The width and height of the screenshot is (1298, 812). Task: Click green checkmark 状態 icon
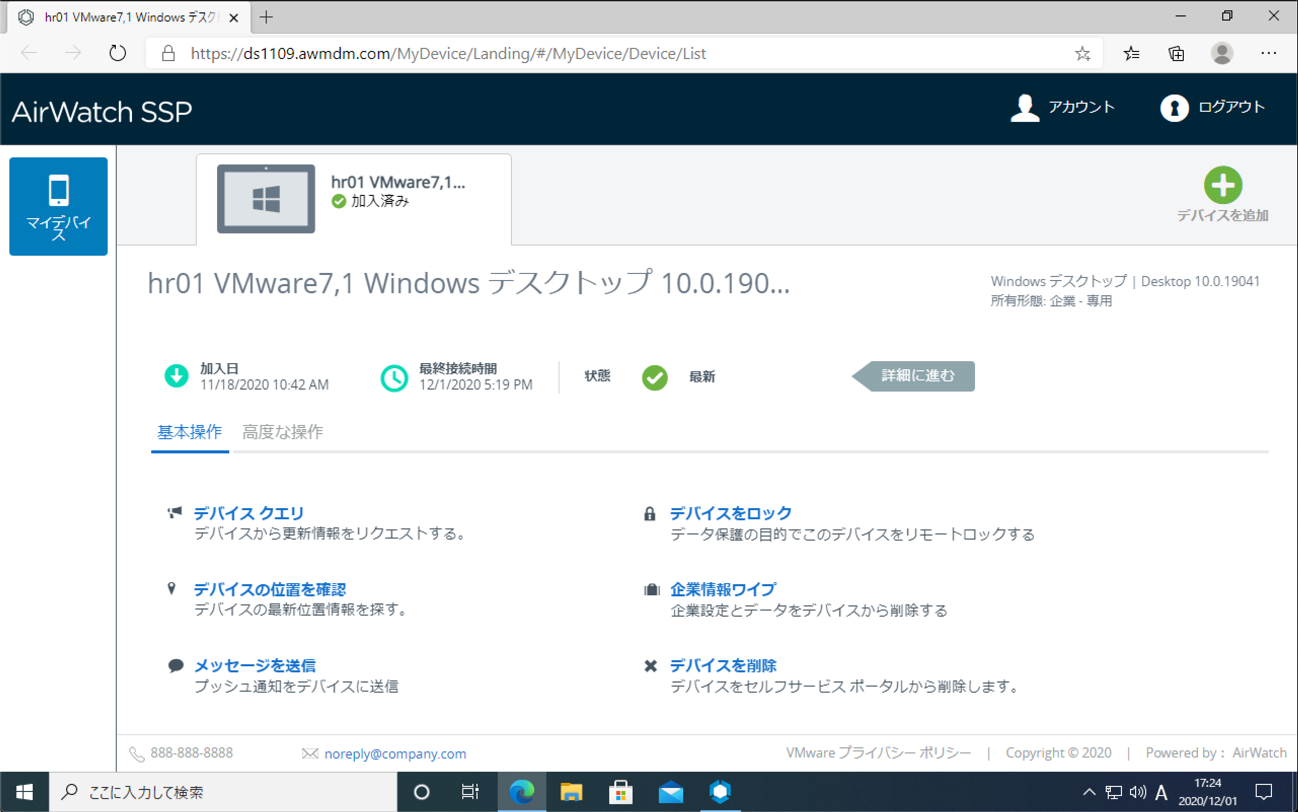[655, 377]
